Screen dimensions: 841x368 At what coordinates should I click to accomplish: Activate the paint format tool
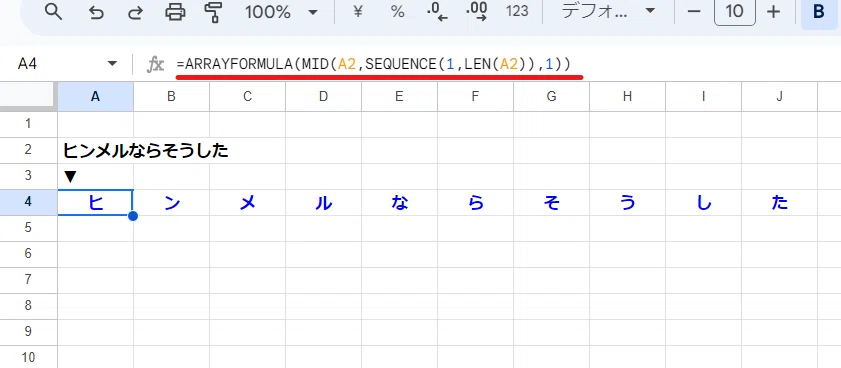[214, 11]
